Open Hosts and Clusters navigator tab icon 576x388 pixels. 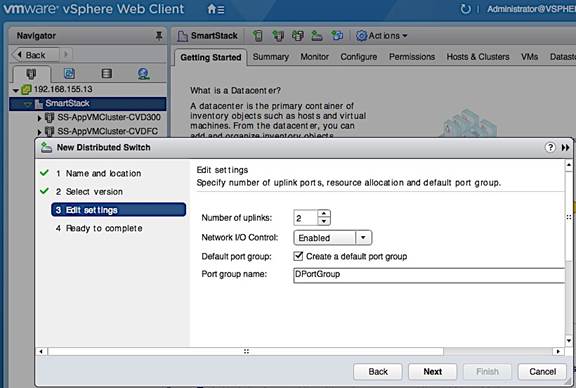click(32, 74)
